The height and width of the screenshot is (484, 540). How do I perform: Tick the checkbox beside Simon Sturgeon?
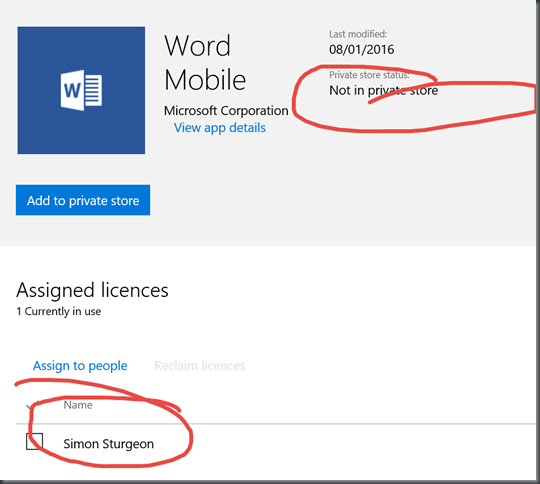click(x=34, y=441)
